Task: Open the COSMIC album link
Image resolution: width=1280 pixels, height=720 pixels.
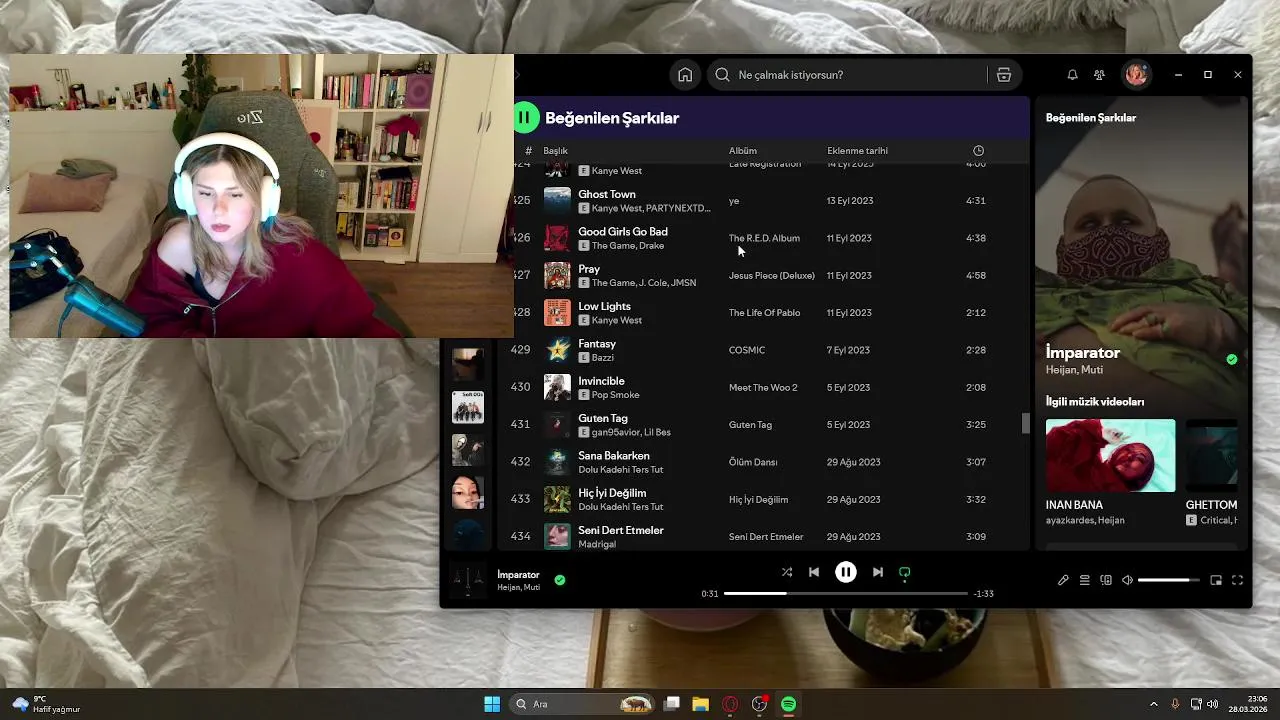Action: coord(747,350)
